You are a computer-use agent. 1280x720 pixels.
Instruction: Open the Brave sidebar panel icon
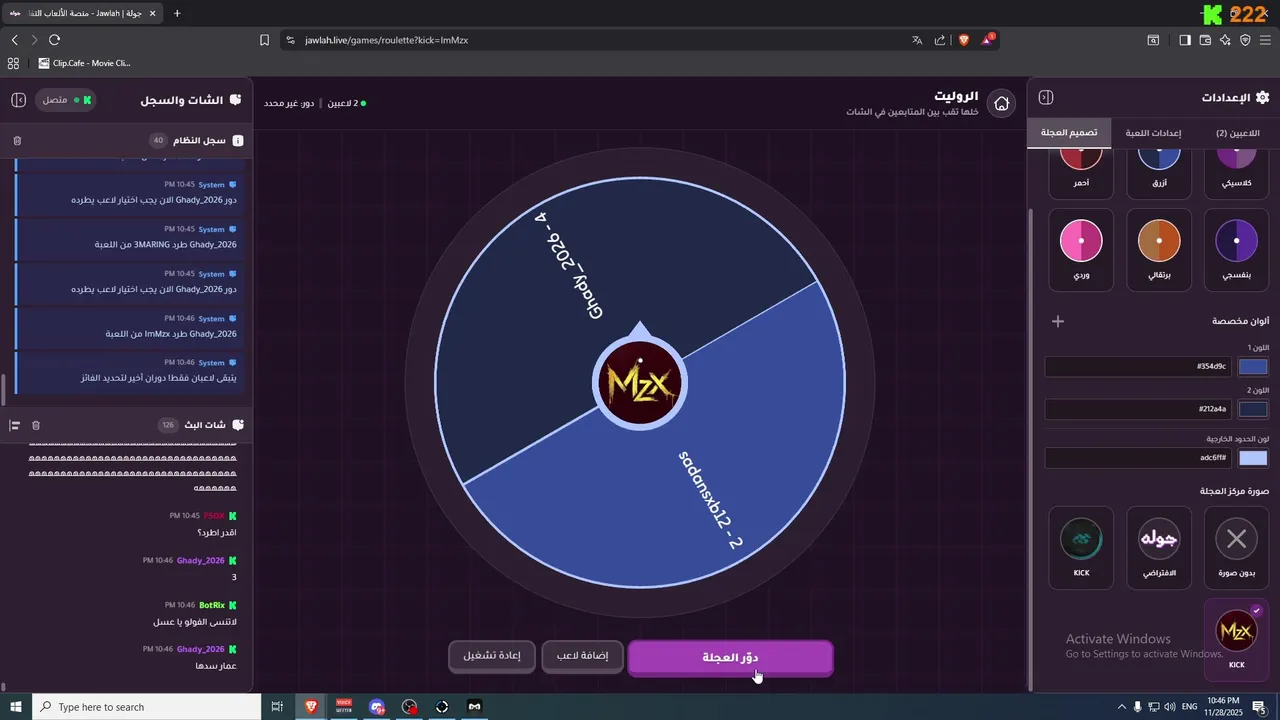(1185, 40)
